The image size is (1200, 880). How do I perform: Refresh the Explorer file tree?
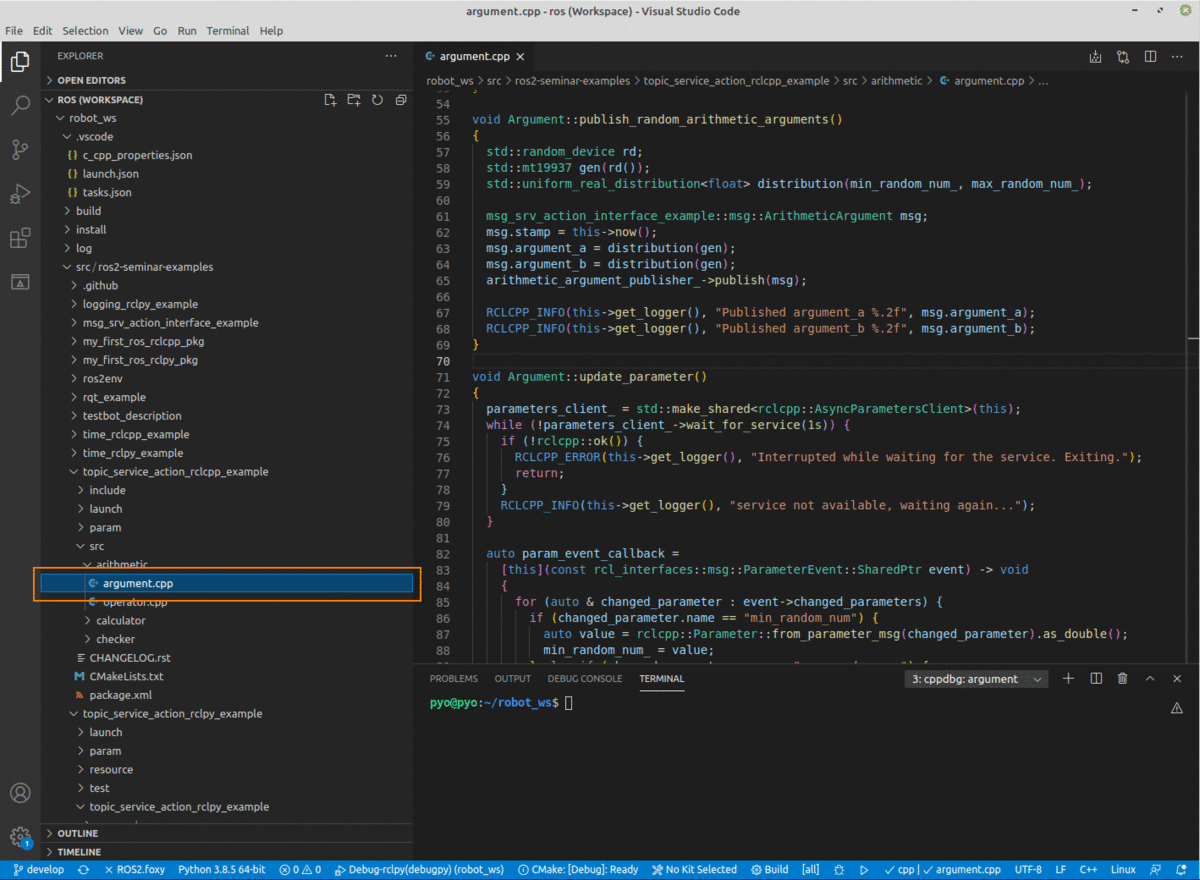coord(377,99)
